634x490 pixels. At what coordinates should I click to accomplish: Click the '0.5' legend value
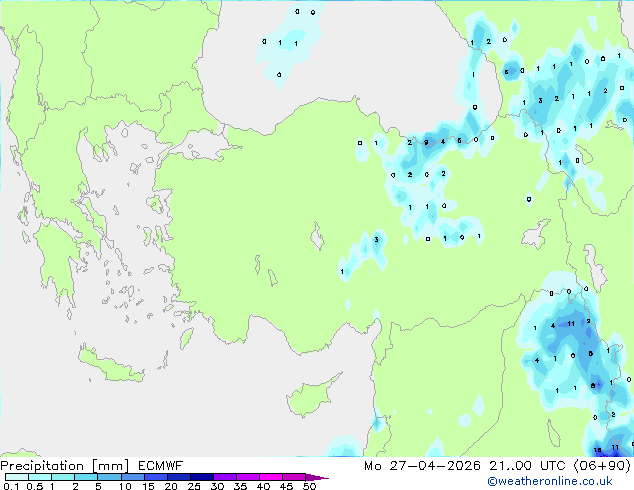(35, 486)
